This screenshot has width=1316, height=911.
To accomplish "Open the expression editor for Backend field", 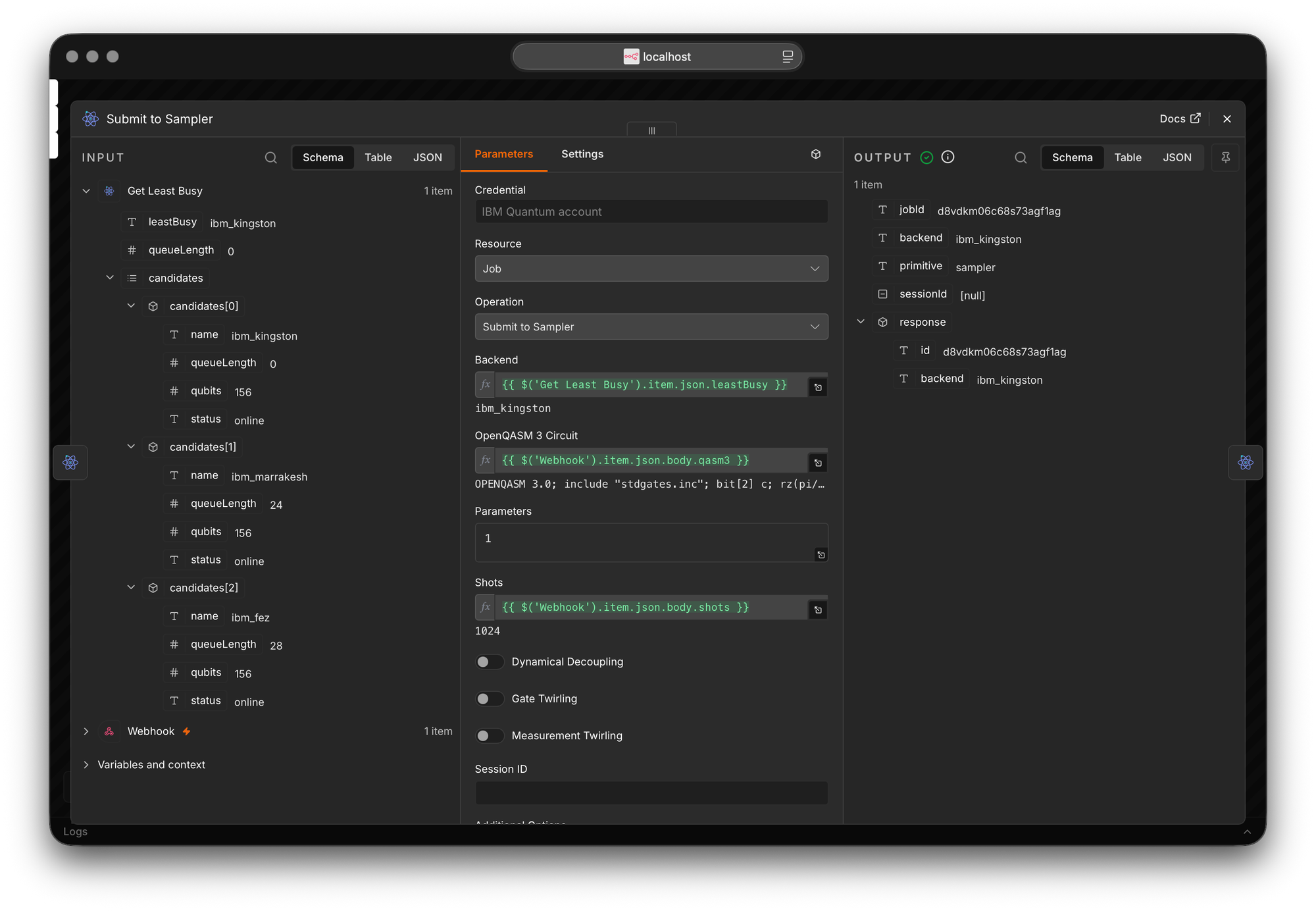I will 818,387.
